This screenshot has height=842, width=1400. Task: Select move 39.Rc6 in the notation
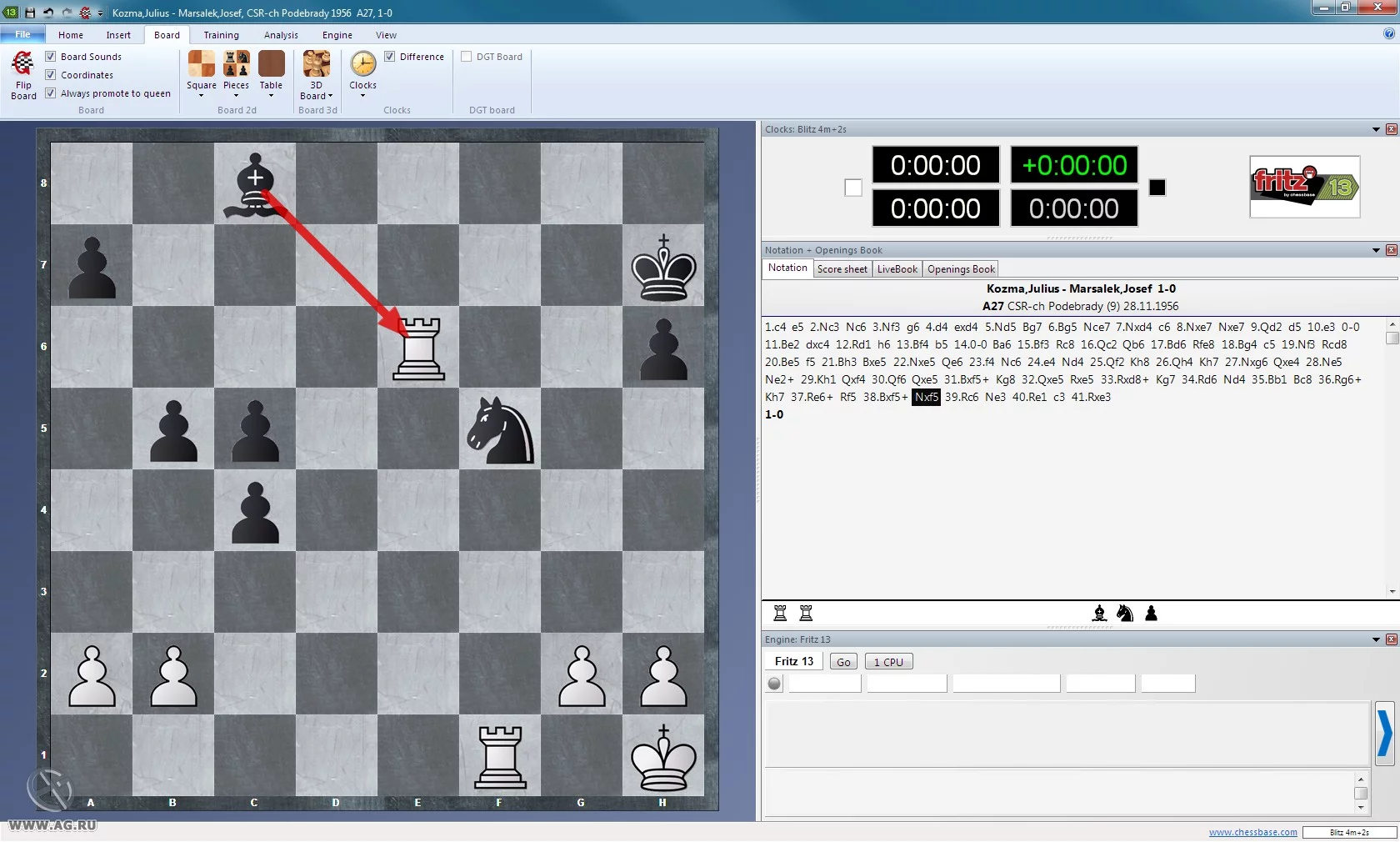962,397
